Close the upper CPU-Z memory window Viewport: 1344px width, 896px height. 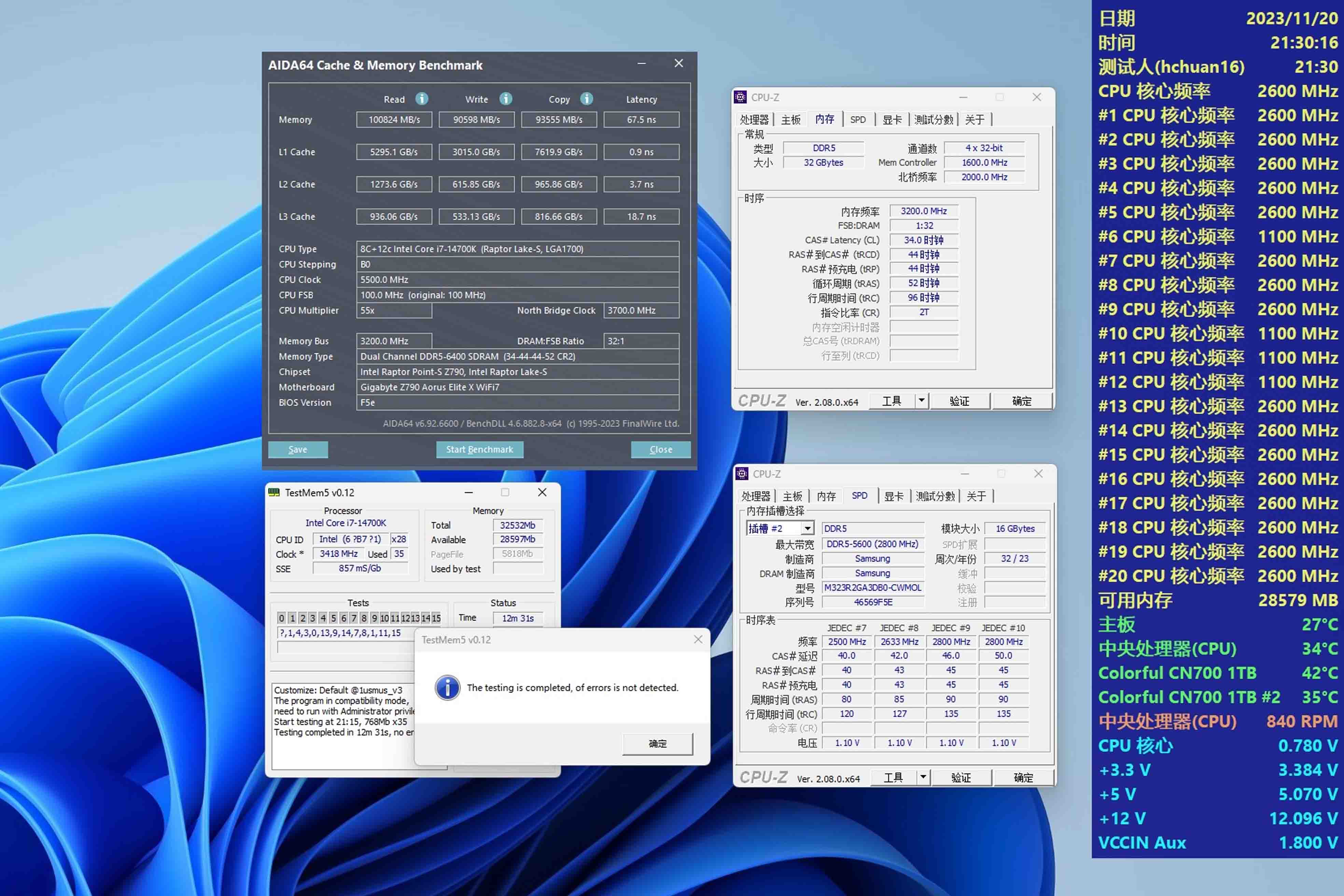click(x=1037, y=97)
